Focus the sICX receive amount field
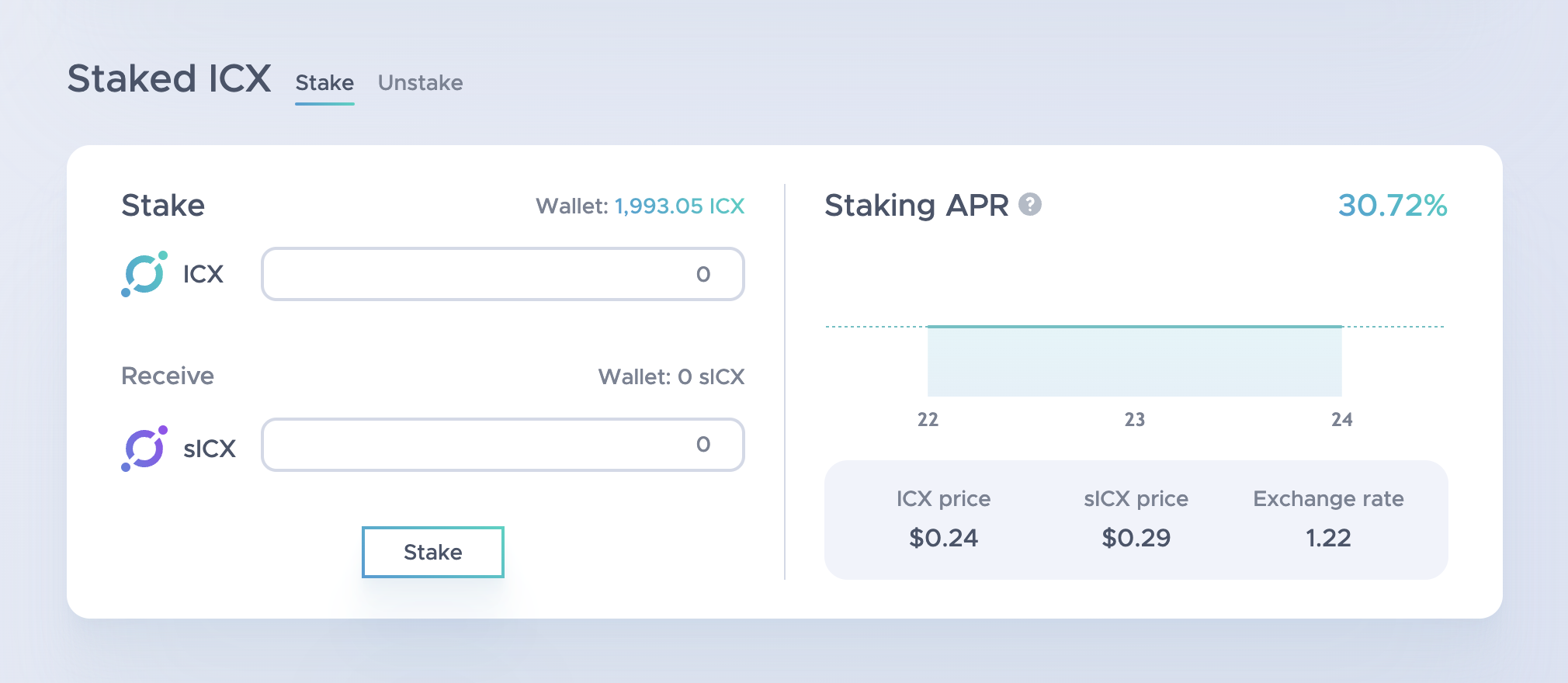 [x=502, y=445]
